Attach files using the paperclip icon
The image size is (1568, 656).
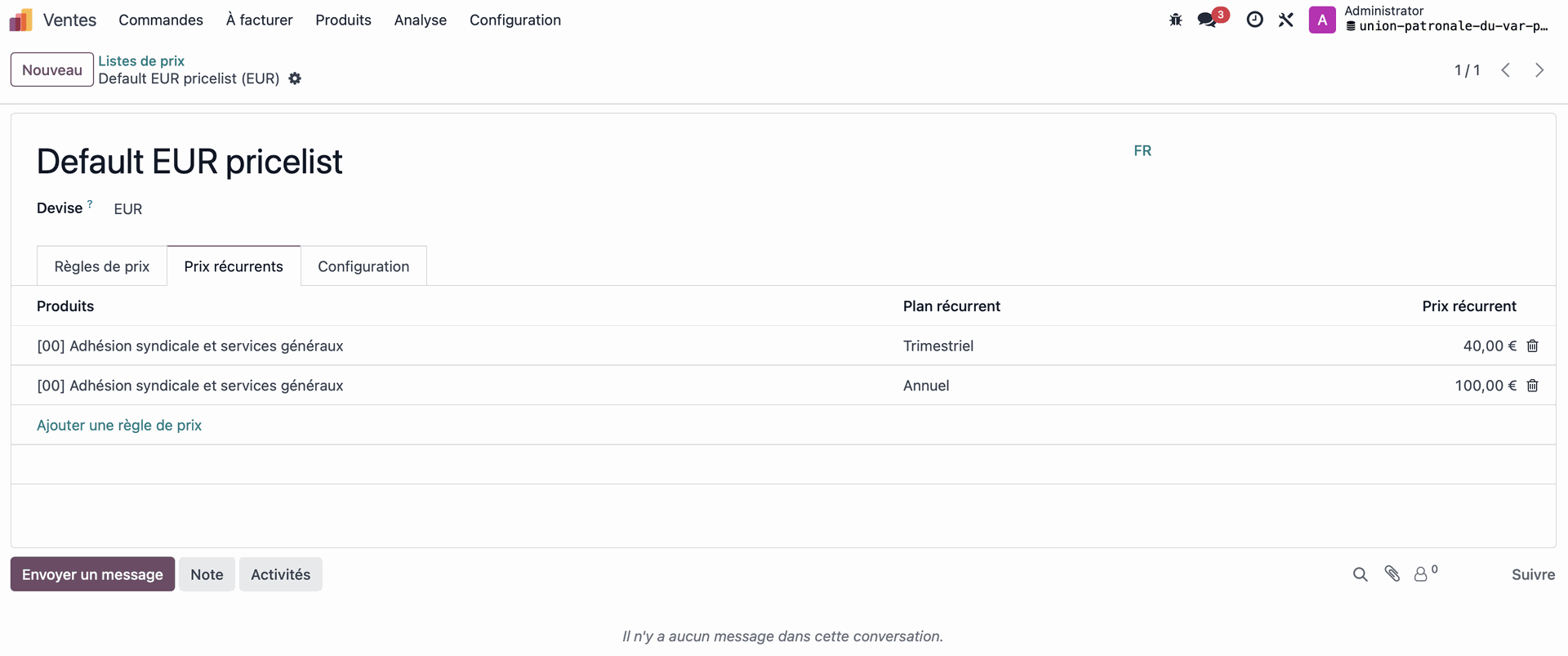click(1392, 574)
